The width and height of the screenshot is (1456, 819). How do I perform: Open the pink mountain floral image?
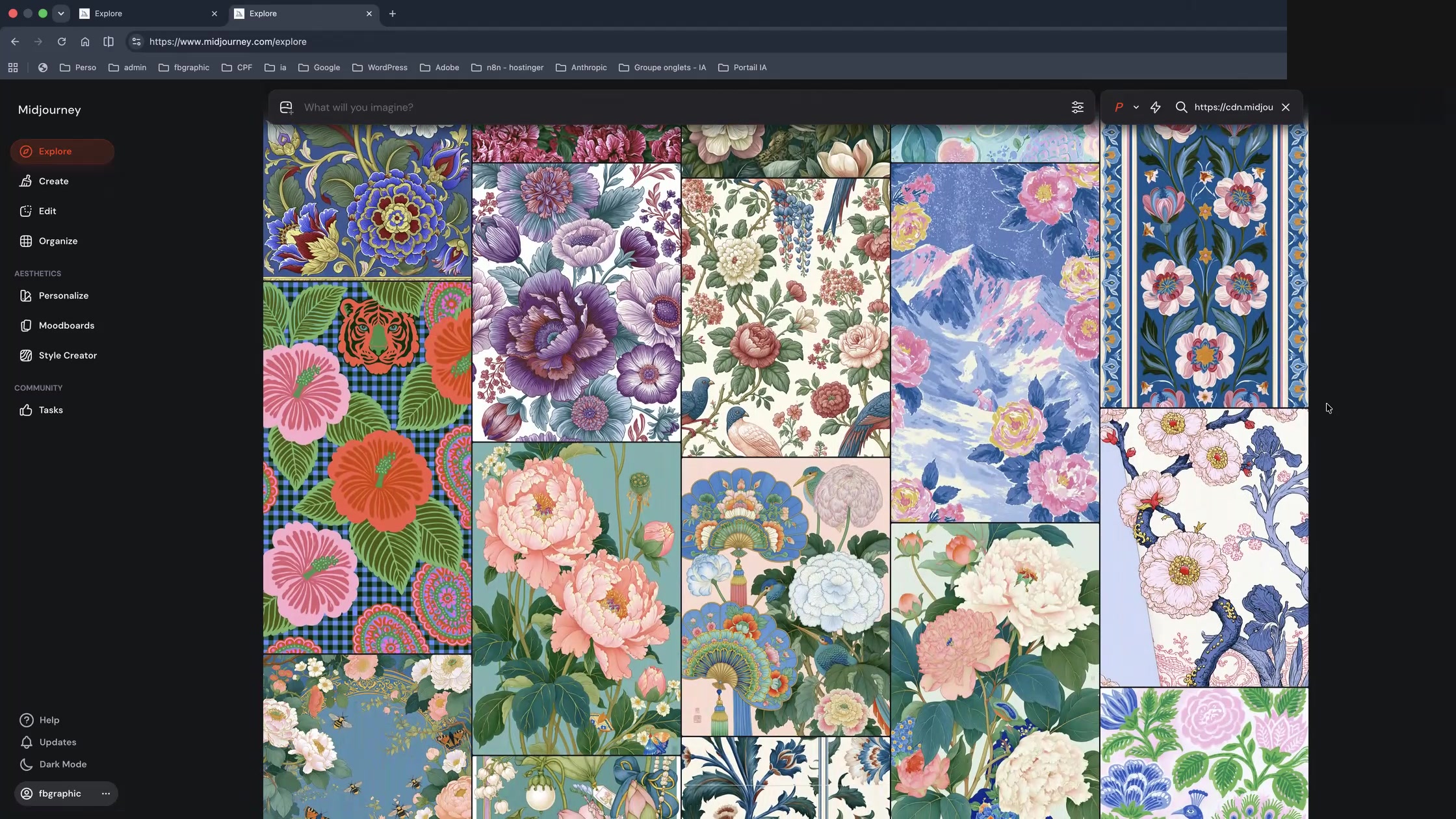995,343
